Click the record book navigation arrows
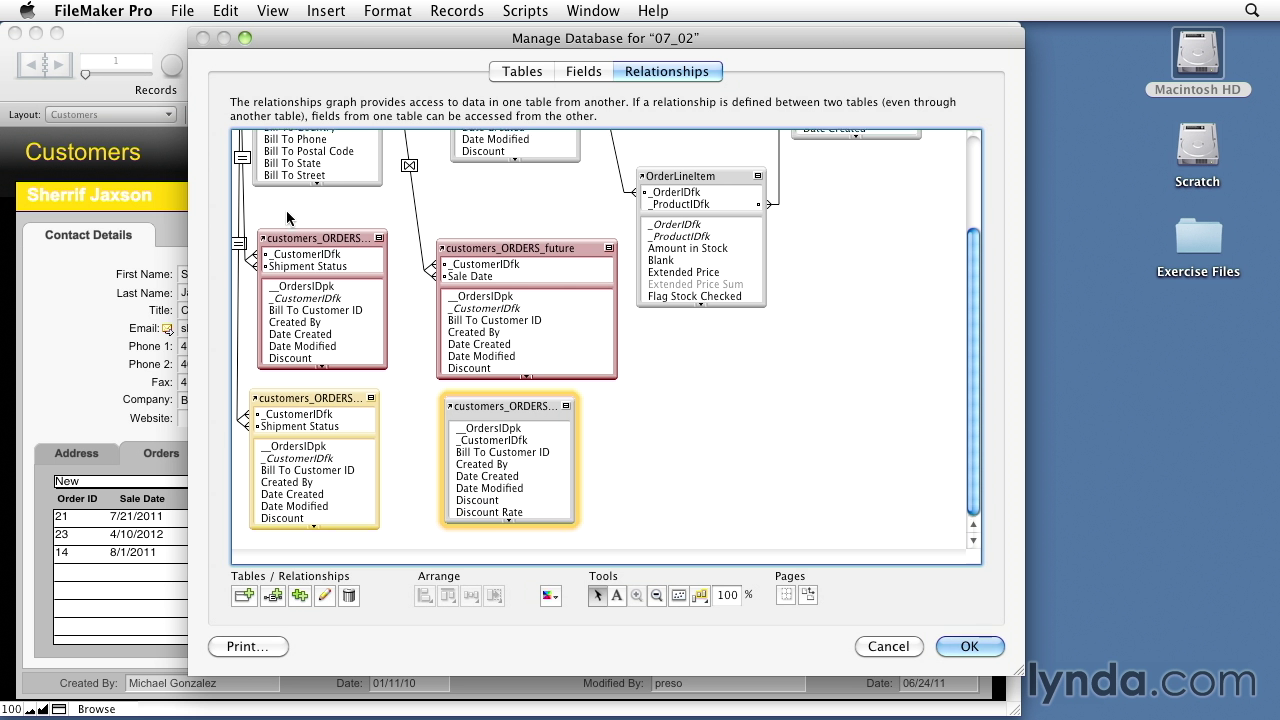 45,65
